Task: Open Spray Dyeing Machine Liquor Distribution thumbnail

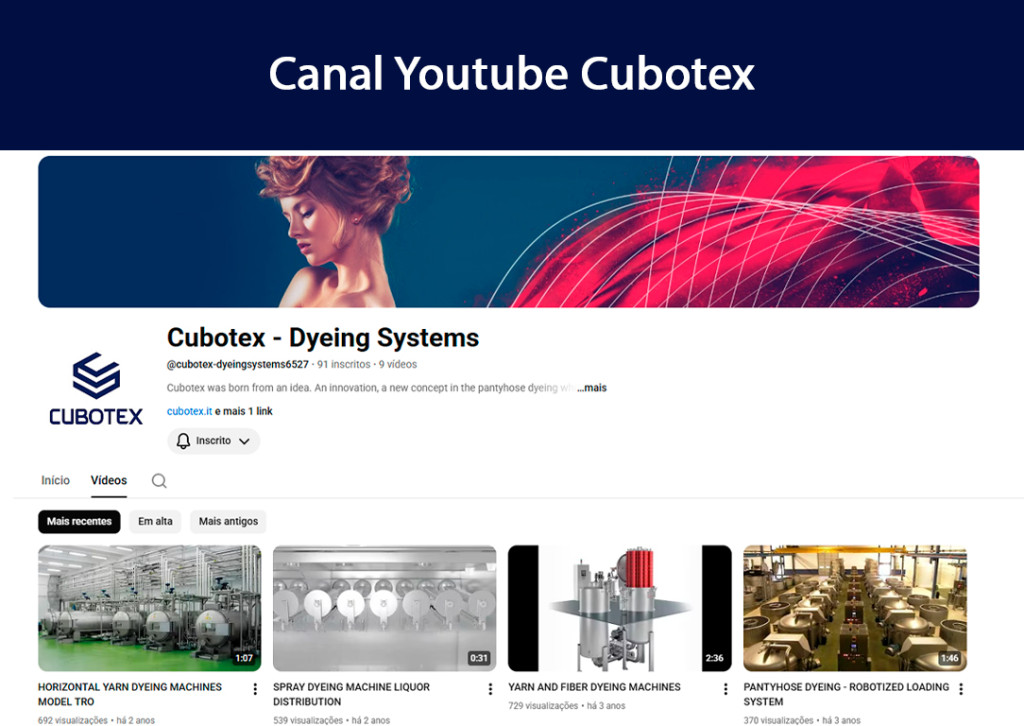Action: [384, 608]
